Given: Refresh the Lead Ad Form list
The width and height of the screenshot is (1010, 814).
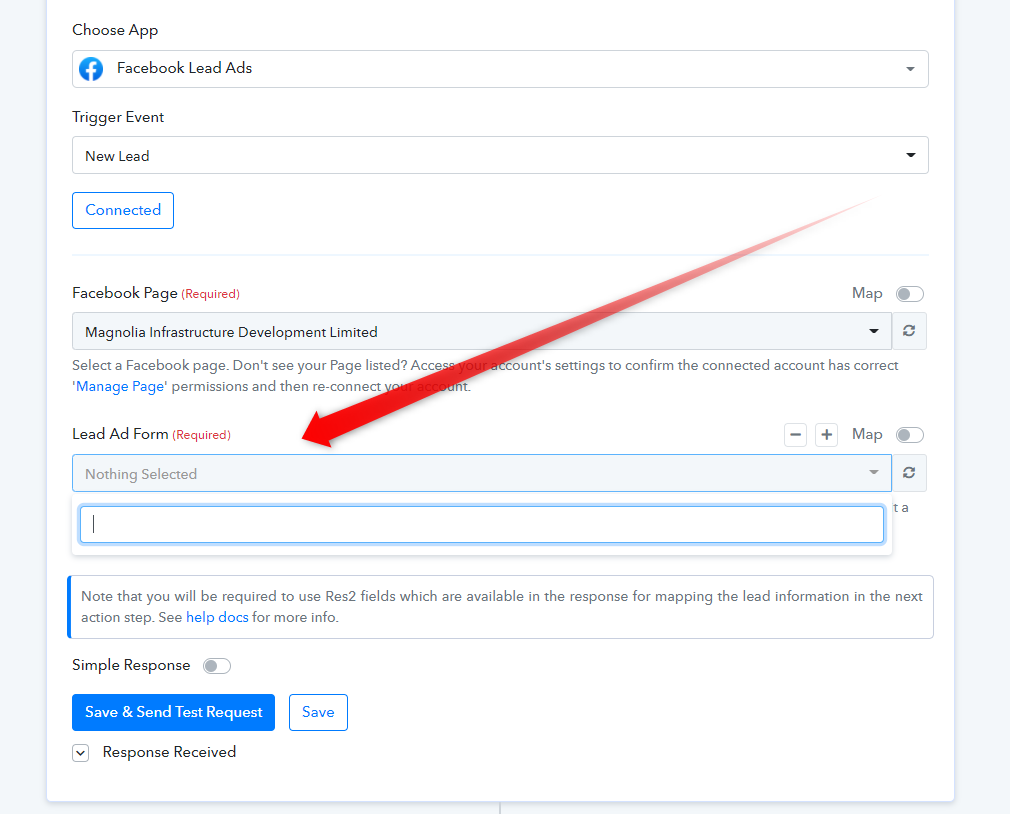Looking at the screenshot, I should coord(909,473).
